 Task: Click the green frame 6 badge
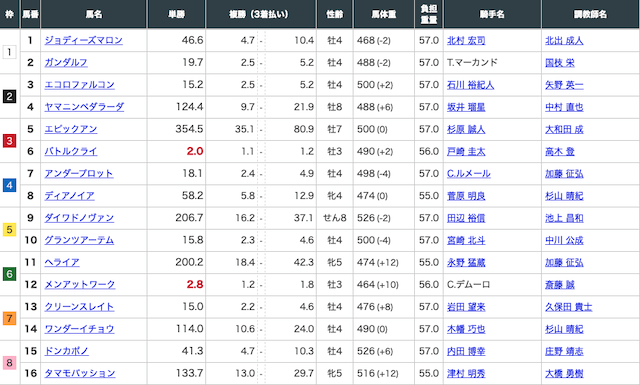[x=9, y=274]
